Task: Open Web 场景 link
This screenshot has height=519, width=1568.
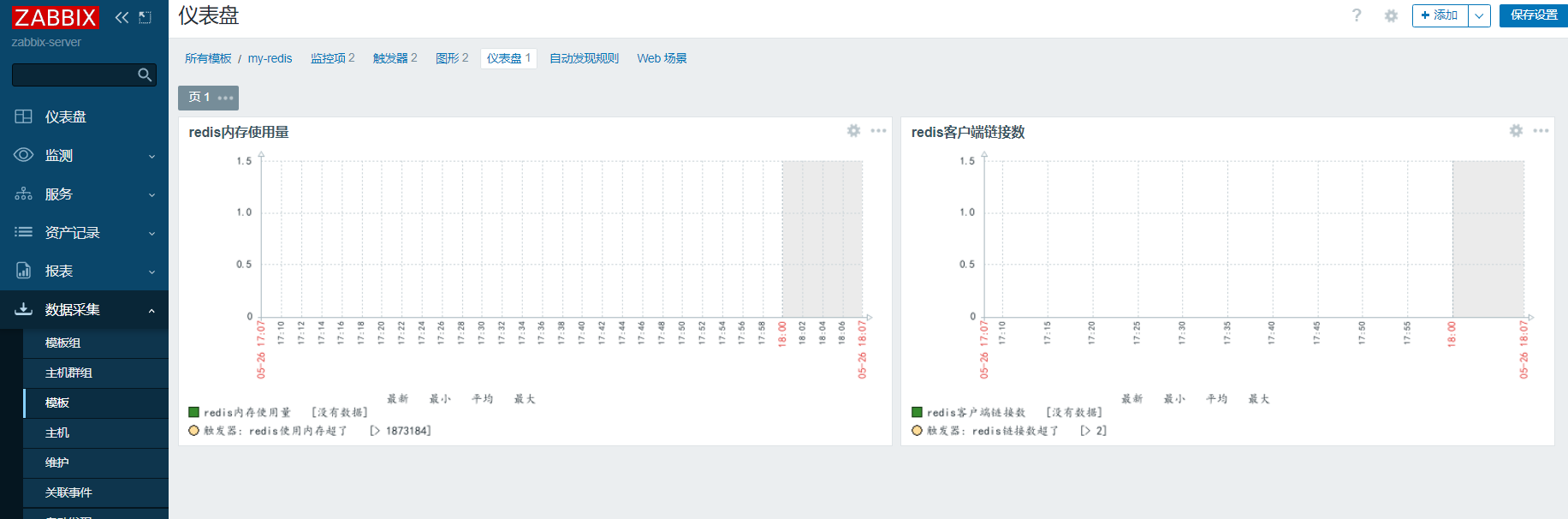Action: (662, 58)
